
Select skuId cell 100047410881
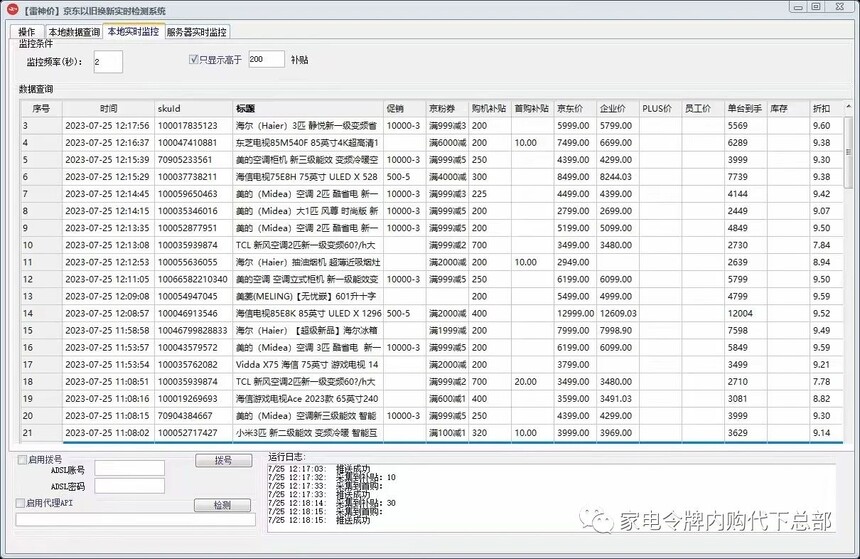pyautogui.click(x=193, y=143)
